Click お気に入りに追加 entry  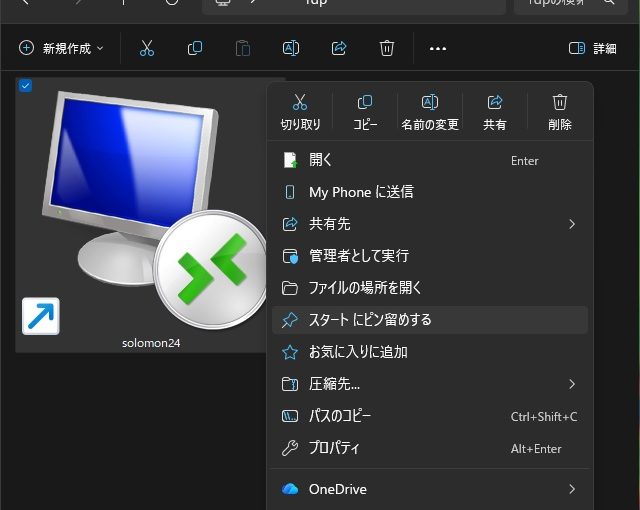point(358,352)
